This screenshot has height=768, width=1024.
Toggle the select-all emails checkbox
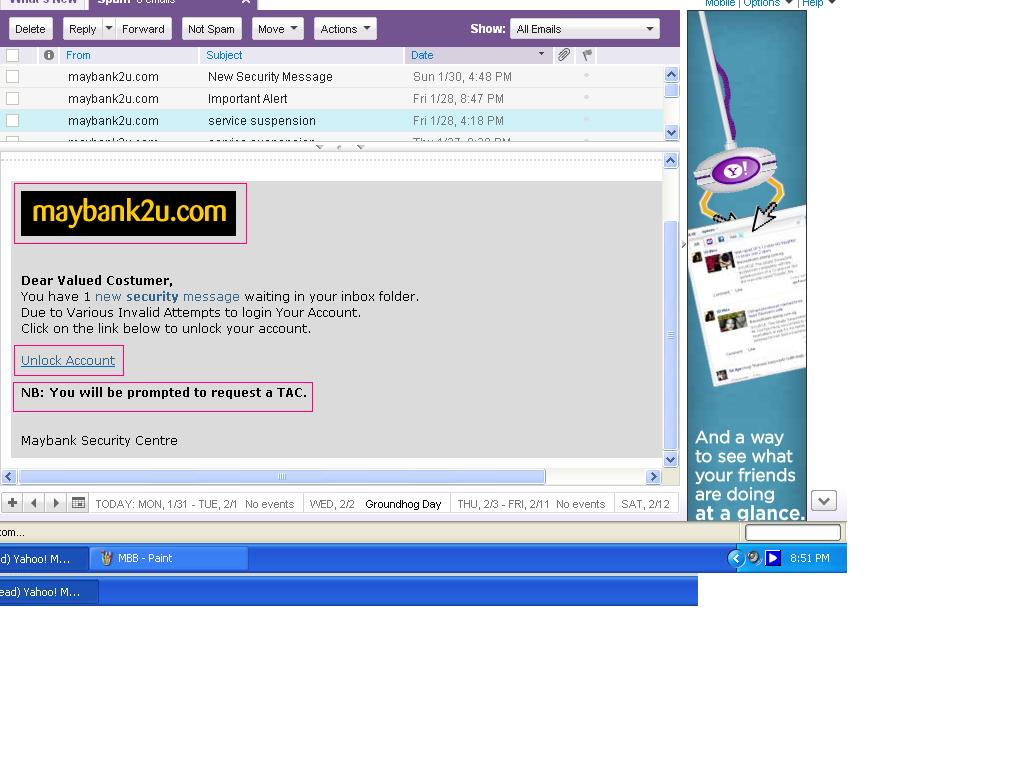(x=12, y=56)
